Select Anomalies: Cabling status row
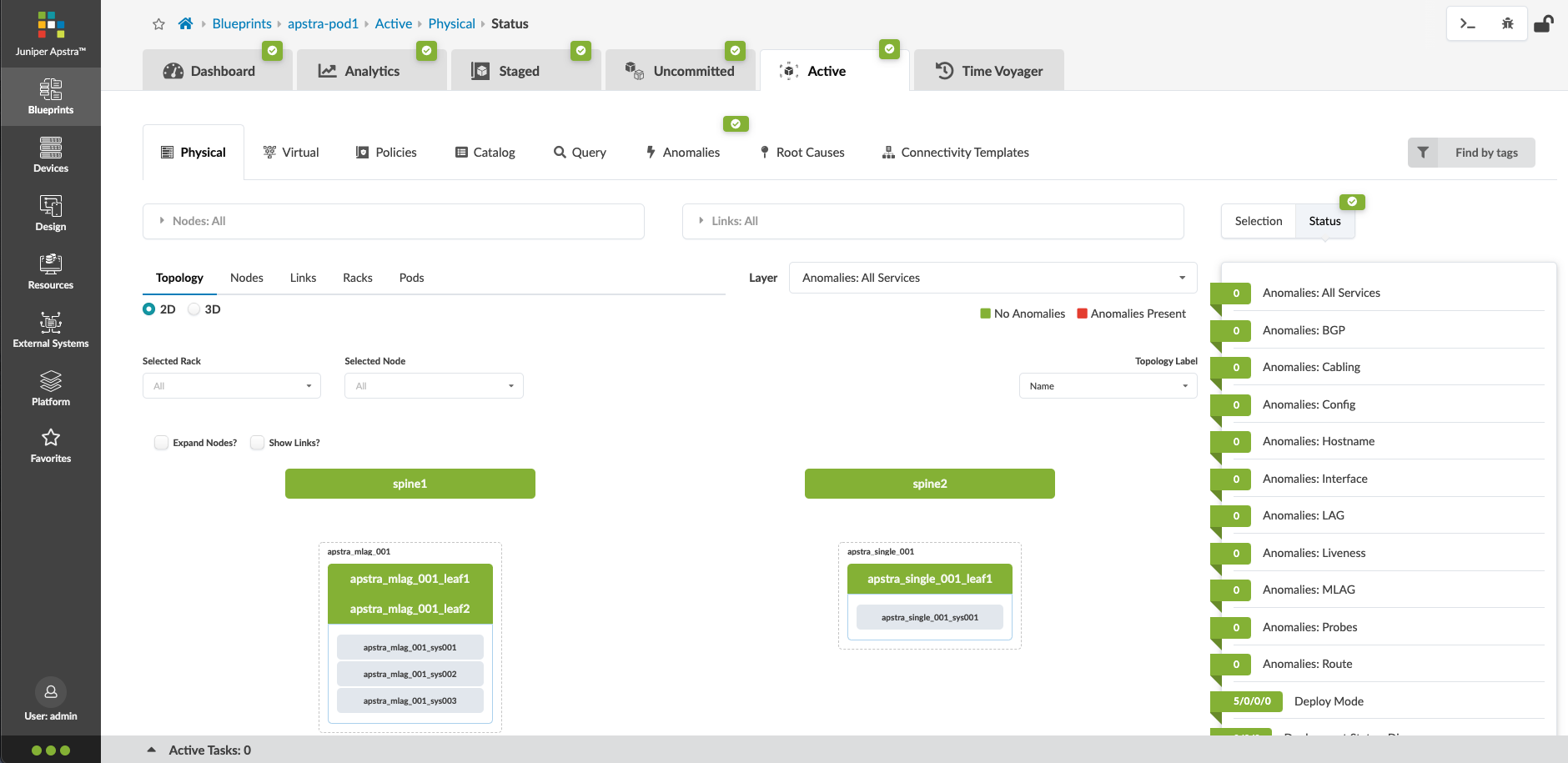 click(x=1377, y=367)
